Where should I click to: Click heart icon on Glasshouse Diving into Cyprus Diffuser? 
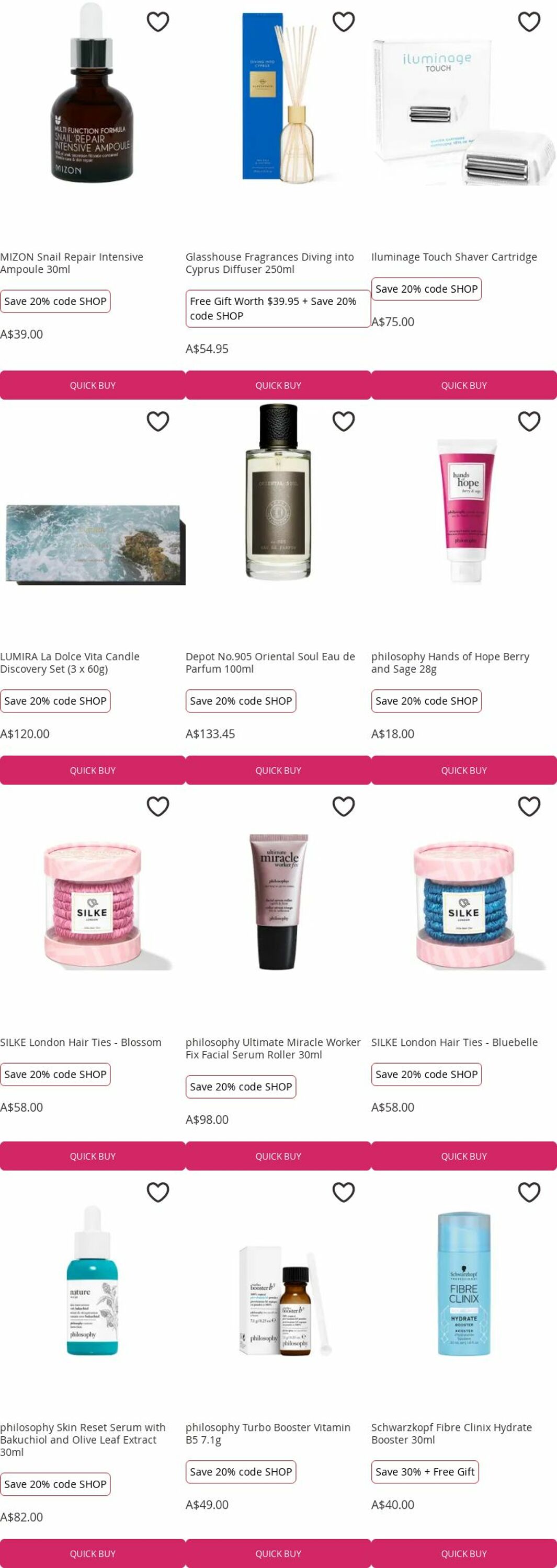pos(344,22)
